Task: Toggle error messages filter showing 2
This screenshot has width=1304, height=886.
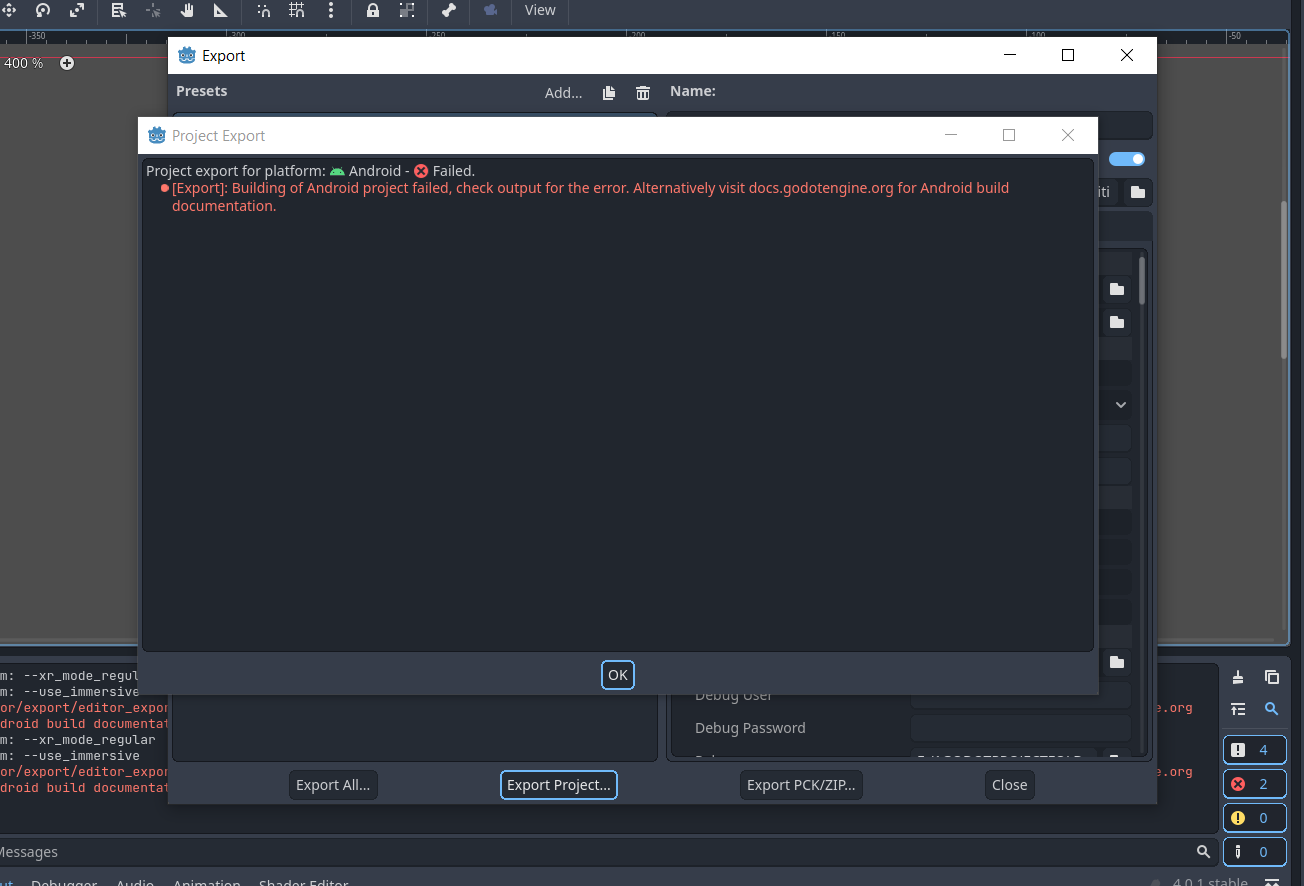Action: point(1254,784)
